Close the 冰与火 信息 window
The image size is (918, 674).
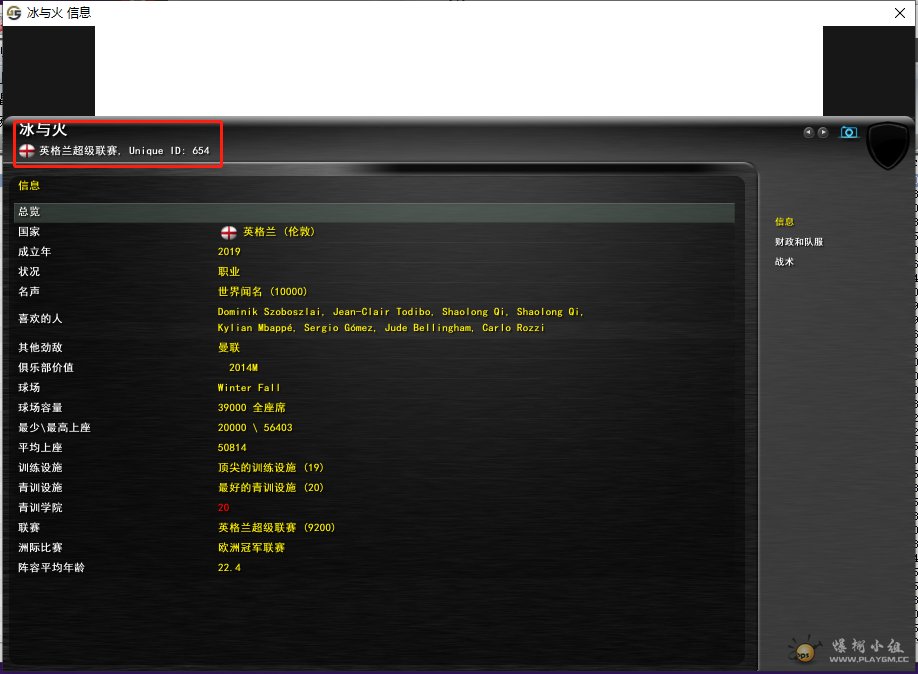899,13
